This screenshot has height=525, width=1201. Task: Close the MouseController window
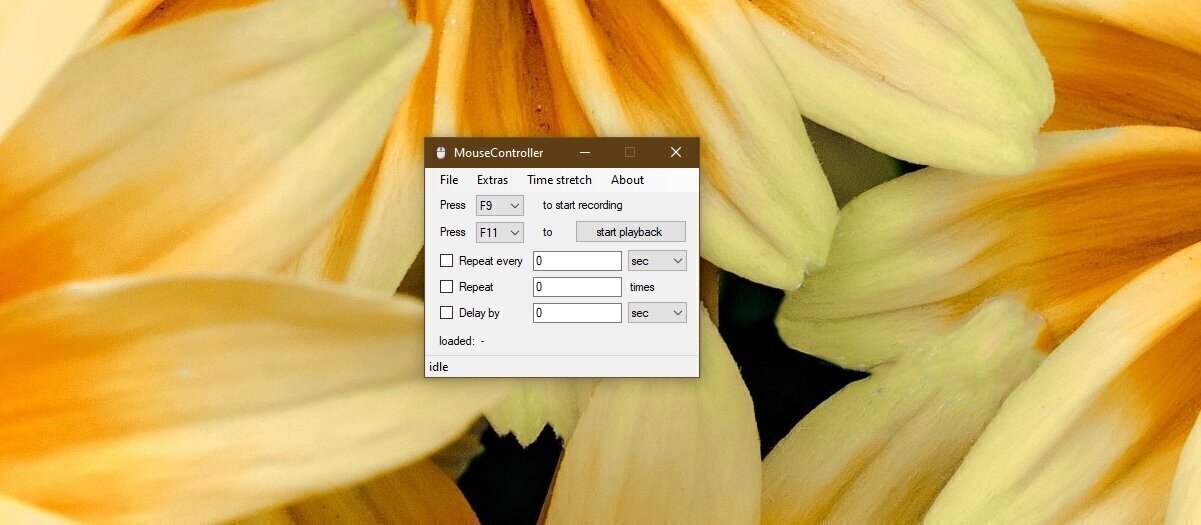(676, 152)
